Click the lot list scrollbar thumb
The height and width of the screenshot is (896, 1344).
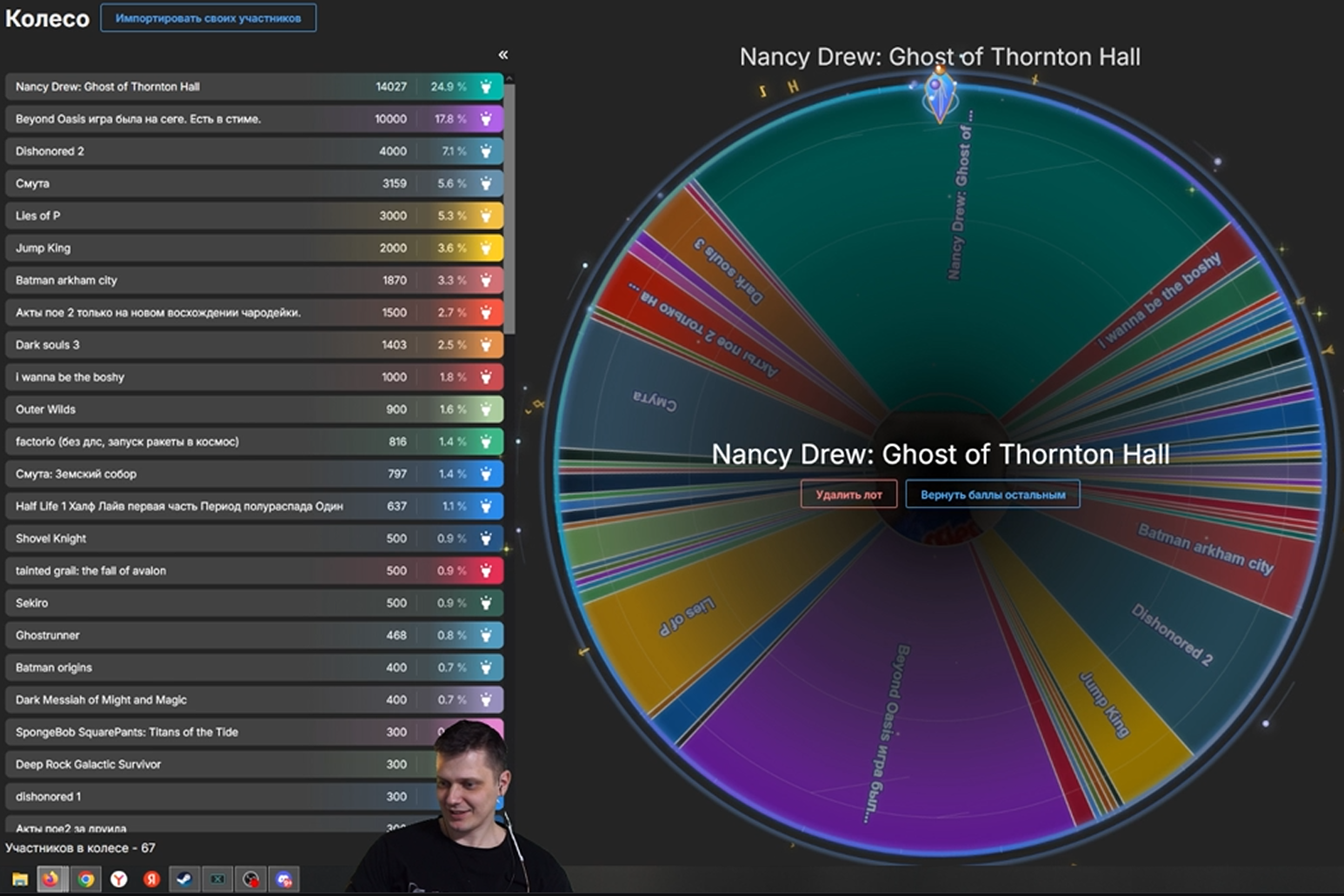pyautogui.click(x=510, y=209)
